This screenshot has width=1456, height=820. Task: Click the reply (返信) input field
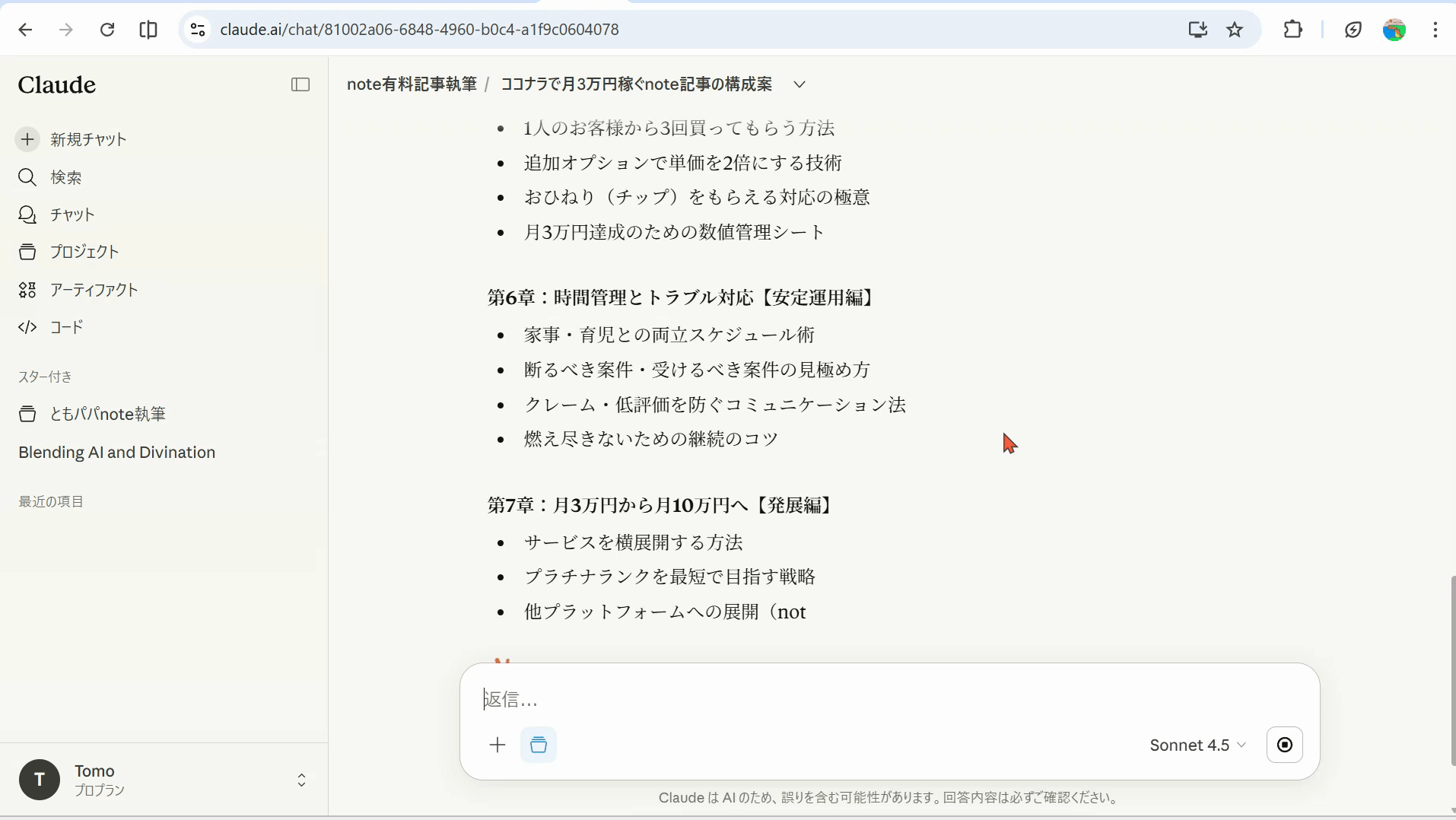[x=889, y=699]
